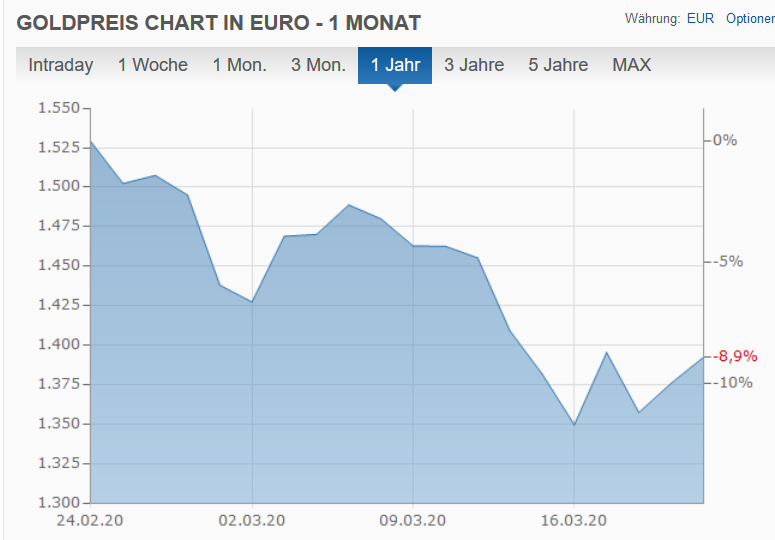Show the MAX time range

click(x=631, y=66)
